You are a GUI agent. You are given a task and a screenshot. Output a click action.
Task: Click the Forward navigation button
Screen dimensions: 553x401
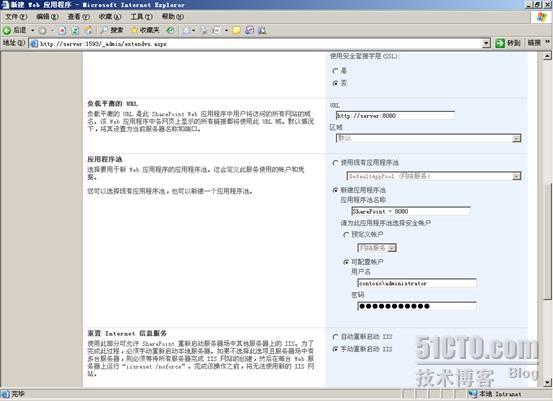tap(43, 31)
